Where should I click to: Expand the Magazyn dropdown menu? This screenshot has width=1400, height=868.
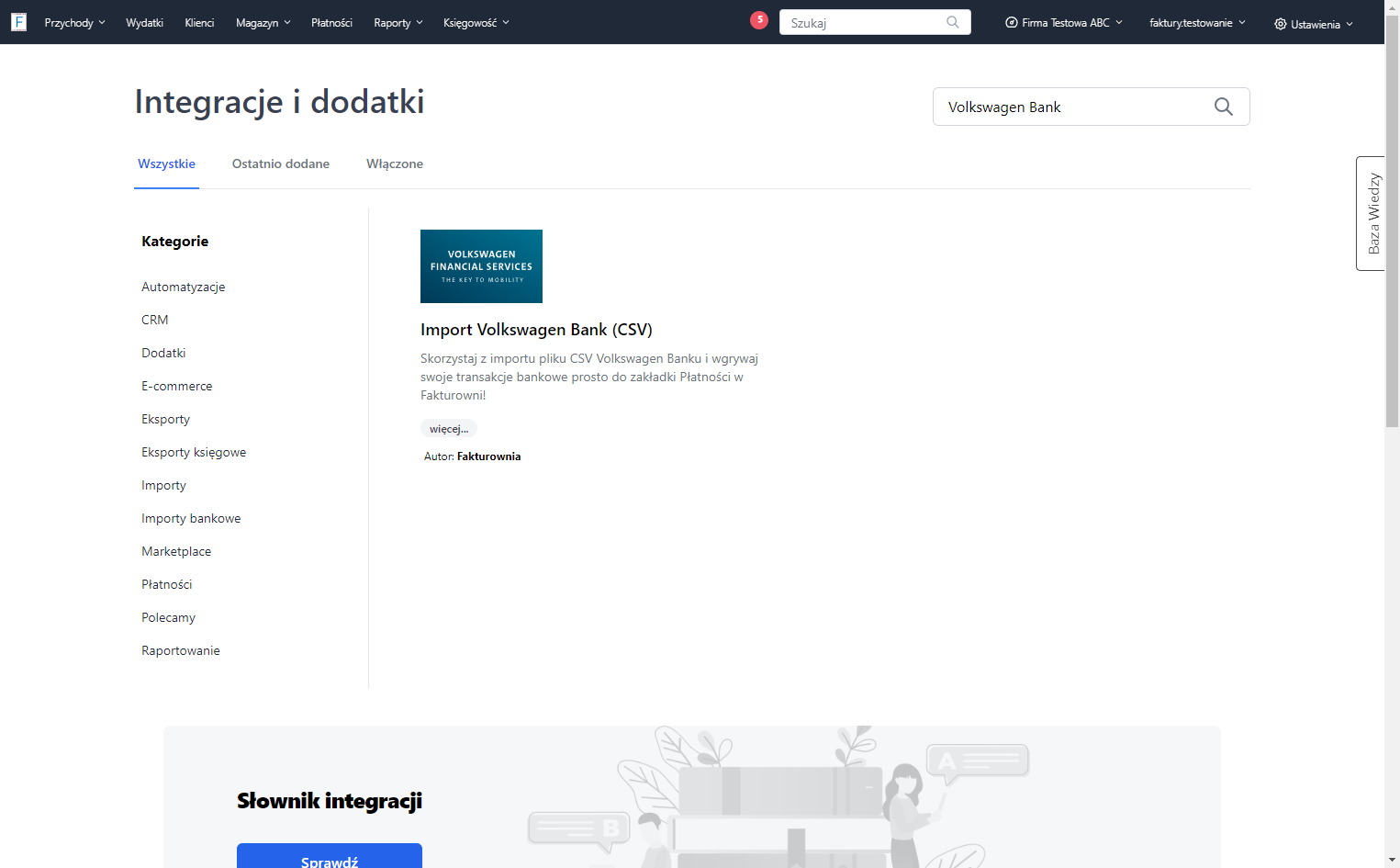(263, 23)
